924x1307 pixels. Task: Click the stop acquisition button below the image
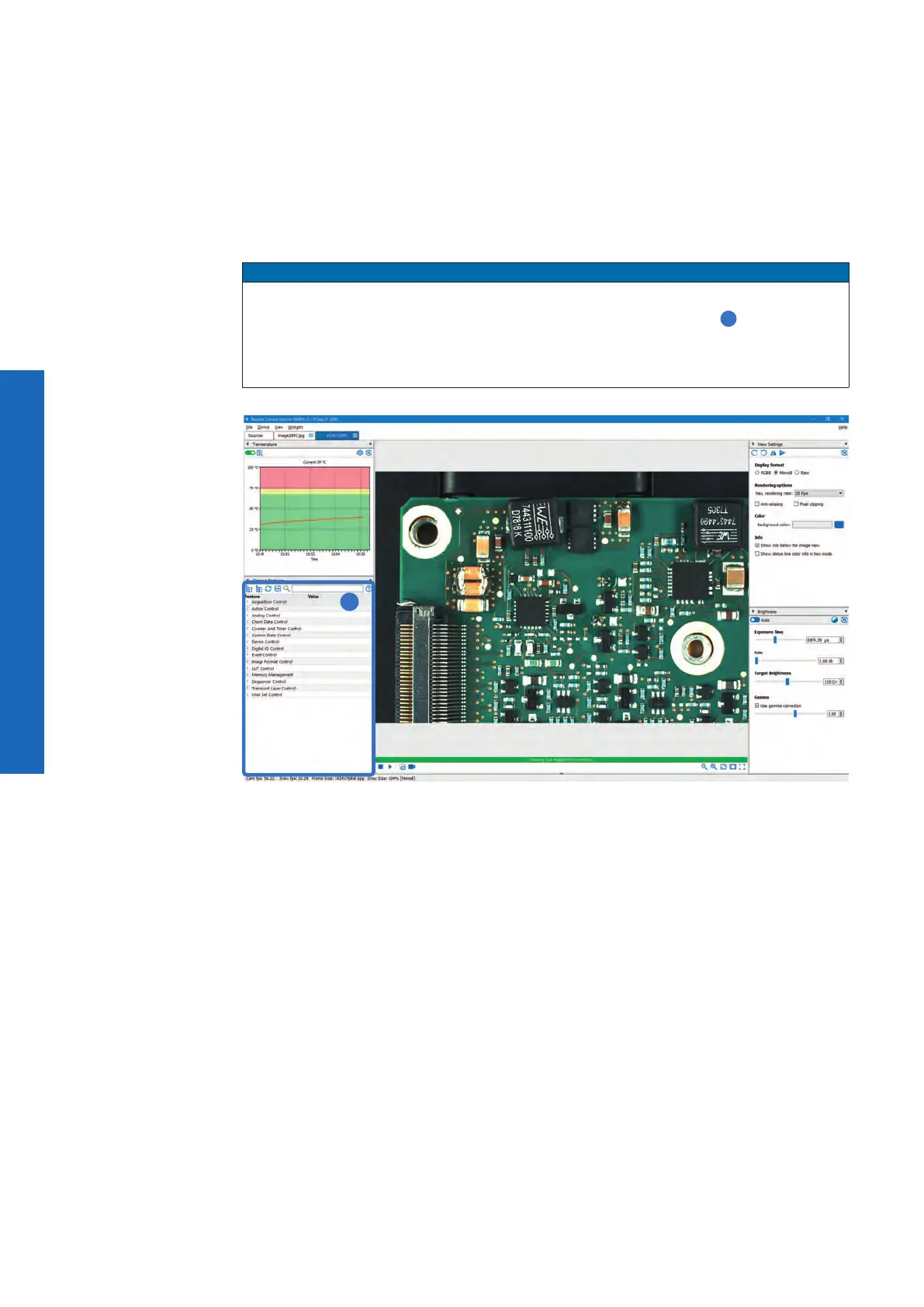point(380,767)
